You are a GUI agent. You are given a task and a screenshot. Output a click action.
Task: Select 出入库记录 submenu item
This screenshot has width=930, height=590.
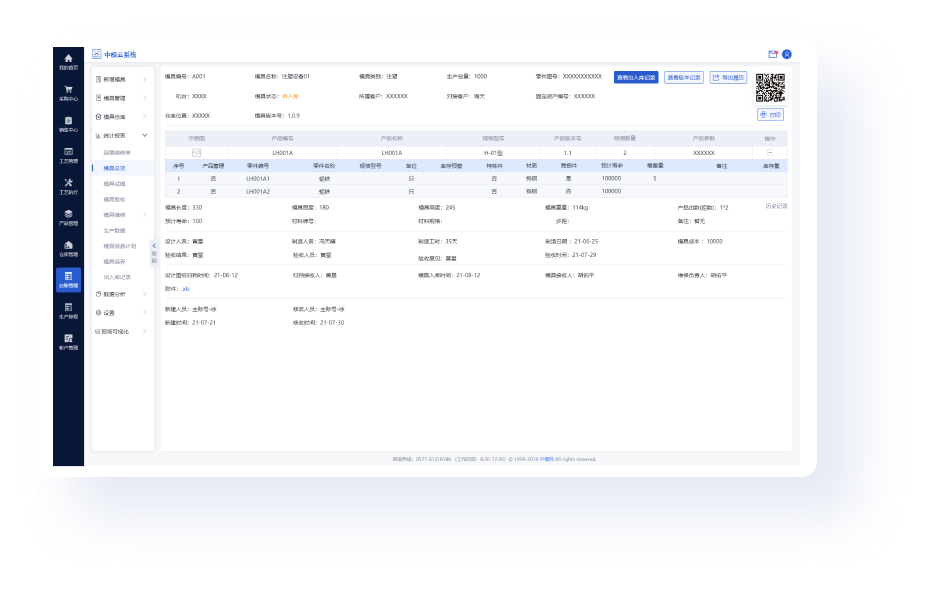pyautogui.click(x=117, y=277)
